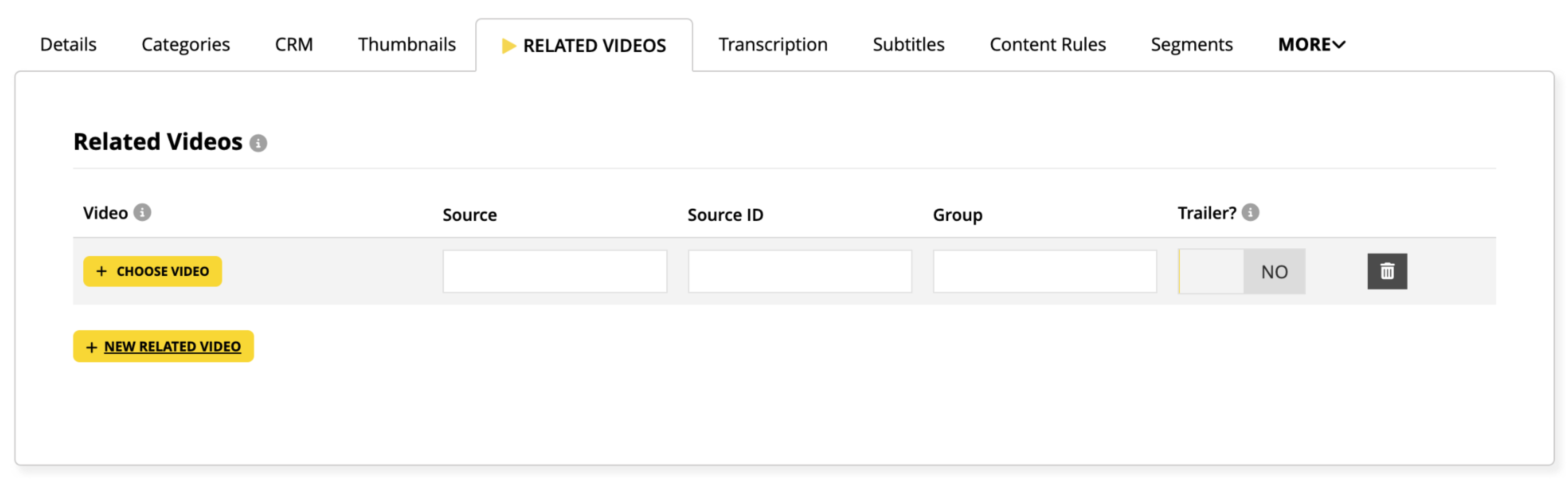The image size is (1568, 480).
Task: Open the Details tab
Action: [68, 44]
